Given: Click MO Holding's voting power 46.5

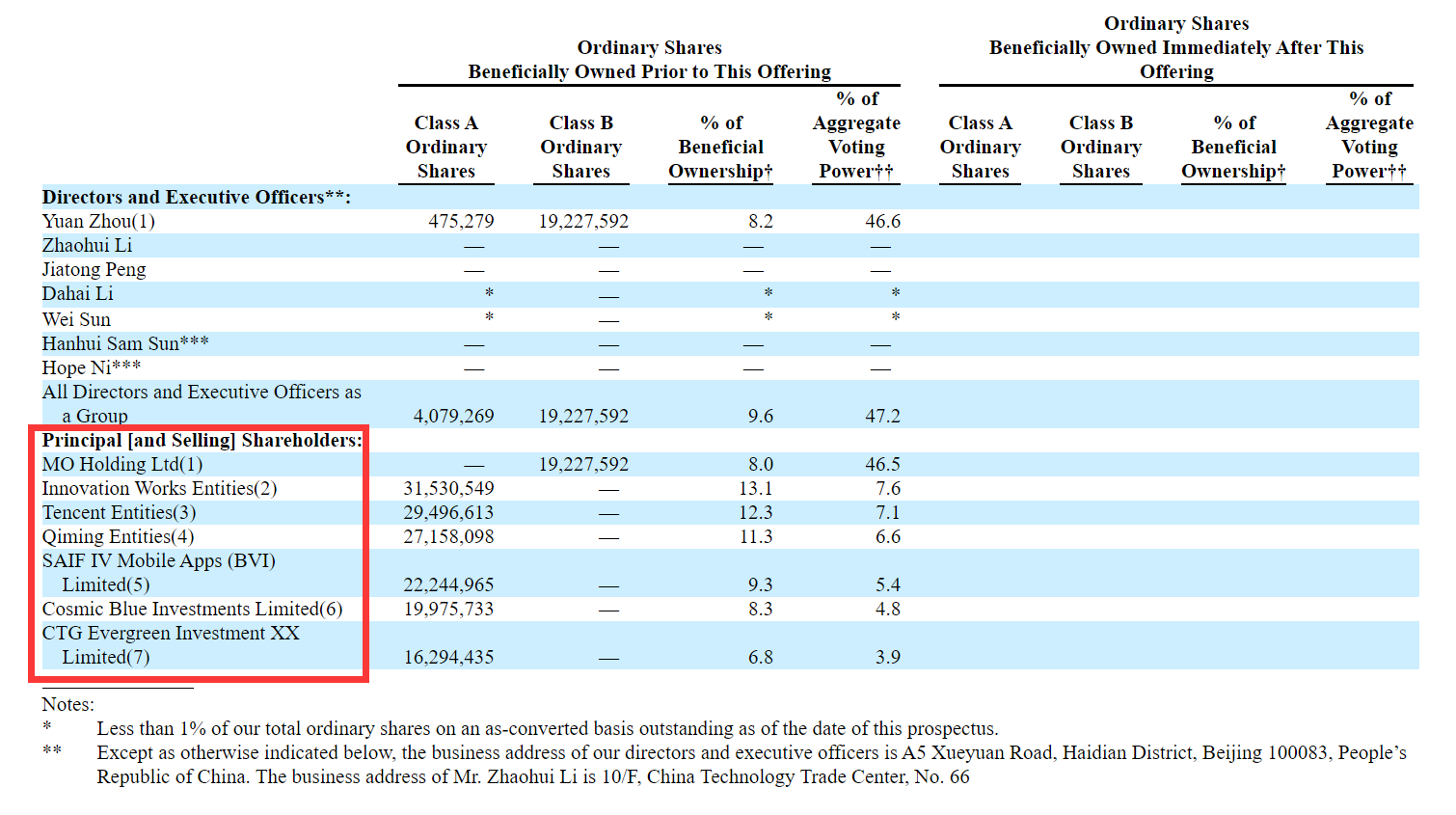Looking at the screenshot, I should [x=883, y=465].
